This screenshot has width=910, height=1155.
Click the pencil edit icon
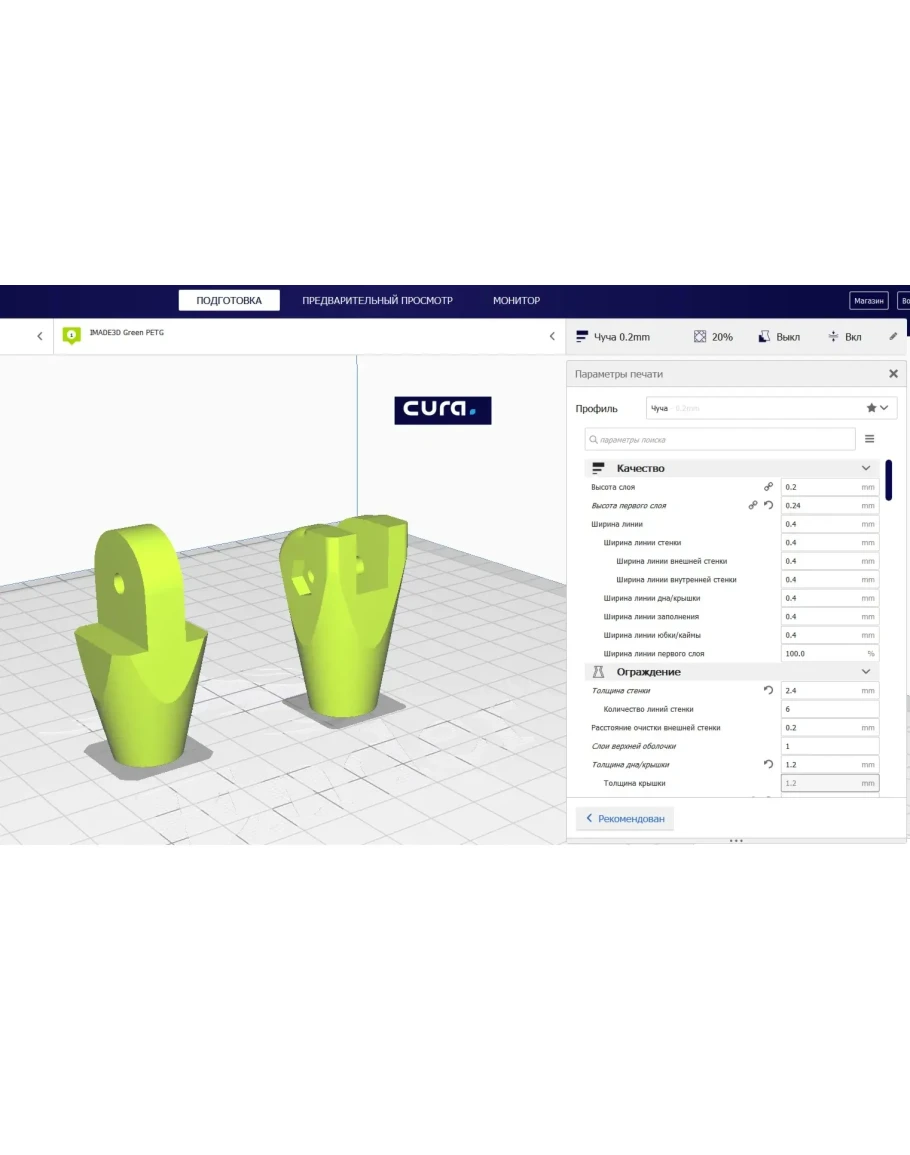click(x=893, y=337)
